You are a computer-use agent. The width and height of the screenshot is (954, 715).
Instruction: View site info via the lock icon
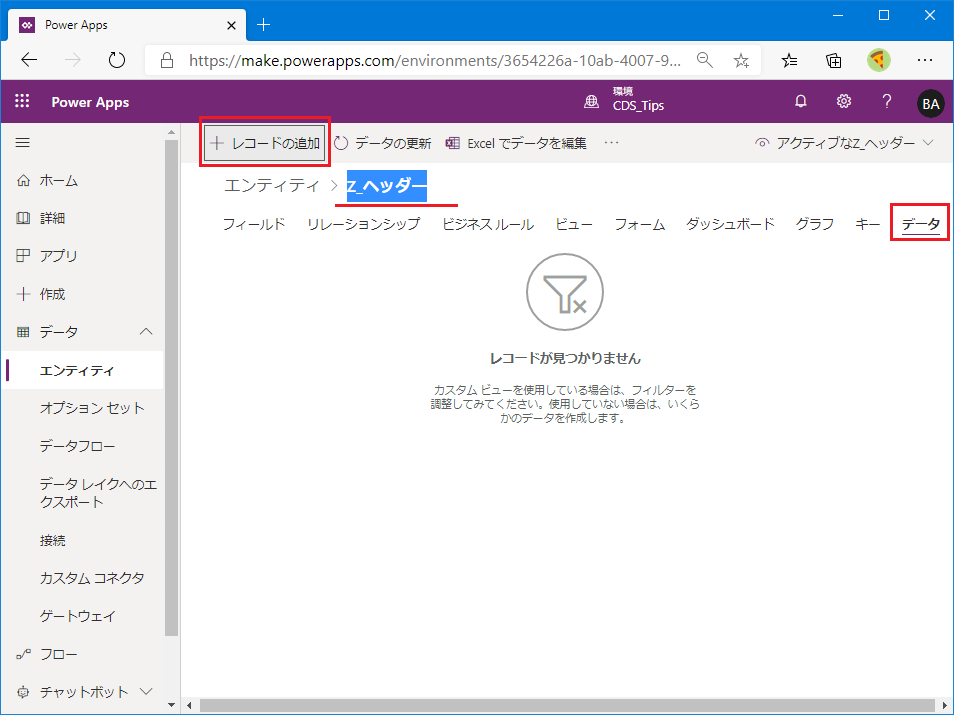(167, 60)
